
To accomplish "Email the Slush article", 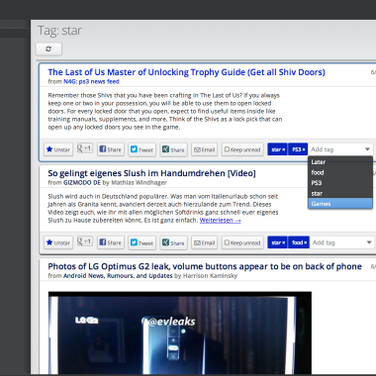I will (205, 242).
